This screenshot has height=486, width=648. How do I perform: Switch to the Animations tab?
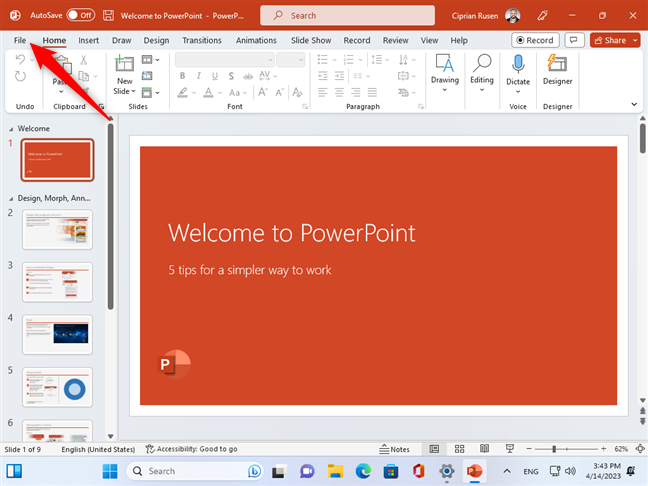tap(256, 40)
